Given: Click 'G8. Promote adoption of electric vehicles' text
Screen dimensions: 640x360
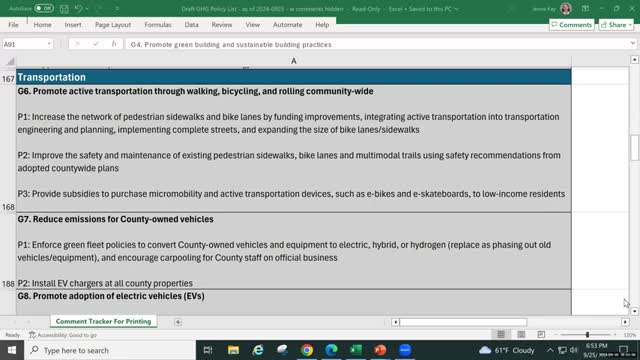Looking at the screenshot, I should coord(111,296).
